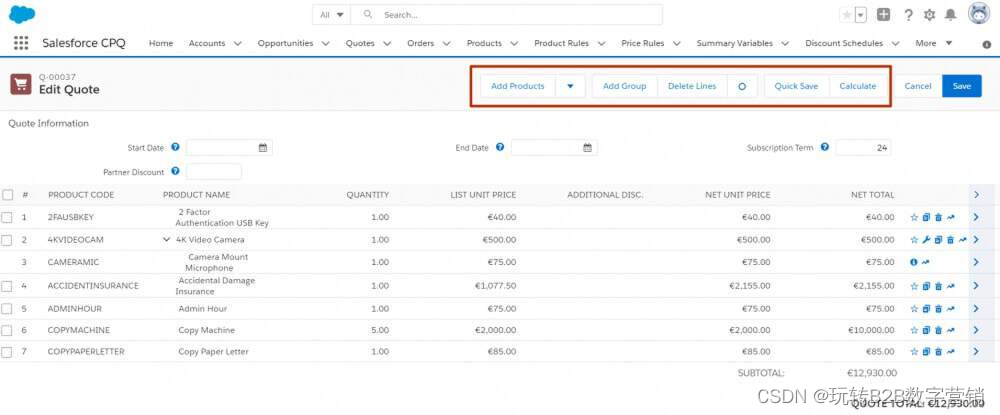
Task: Open global actions plus icon
Action: click(883, 15)
